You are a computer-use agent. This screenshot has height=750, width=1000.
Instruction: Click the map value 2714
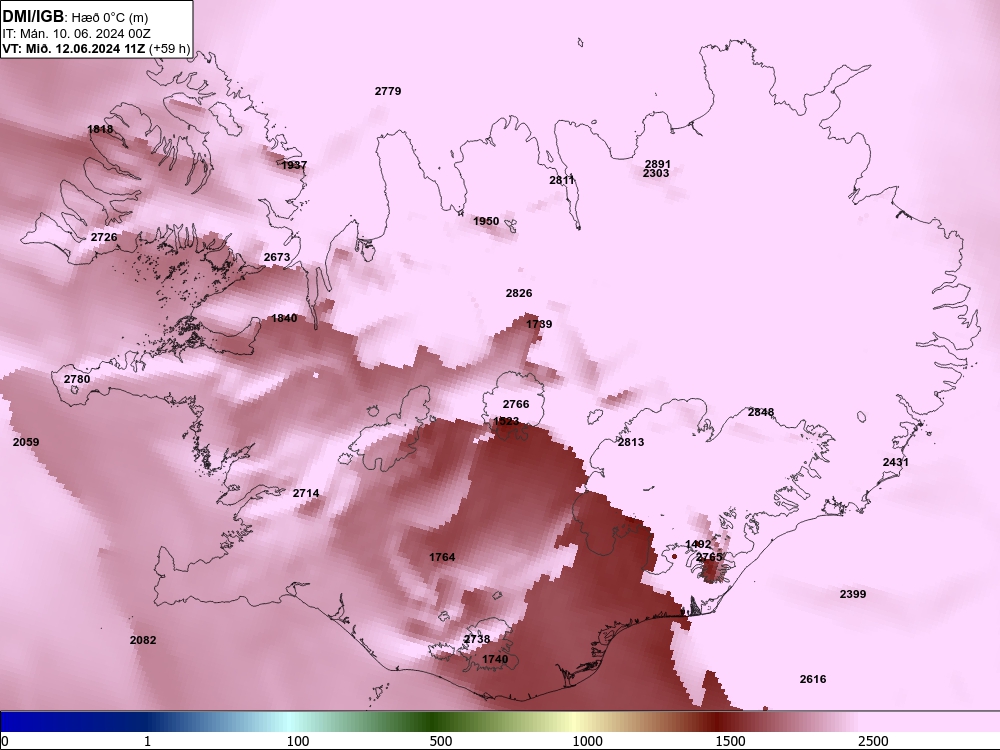(x=306, y=494)
